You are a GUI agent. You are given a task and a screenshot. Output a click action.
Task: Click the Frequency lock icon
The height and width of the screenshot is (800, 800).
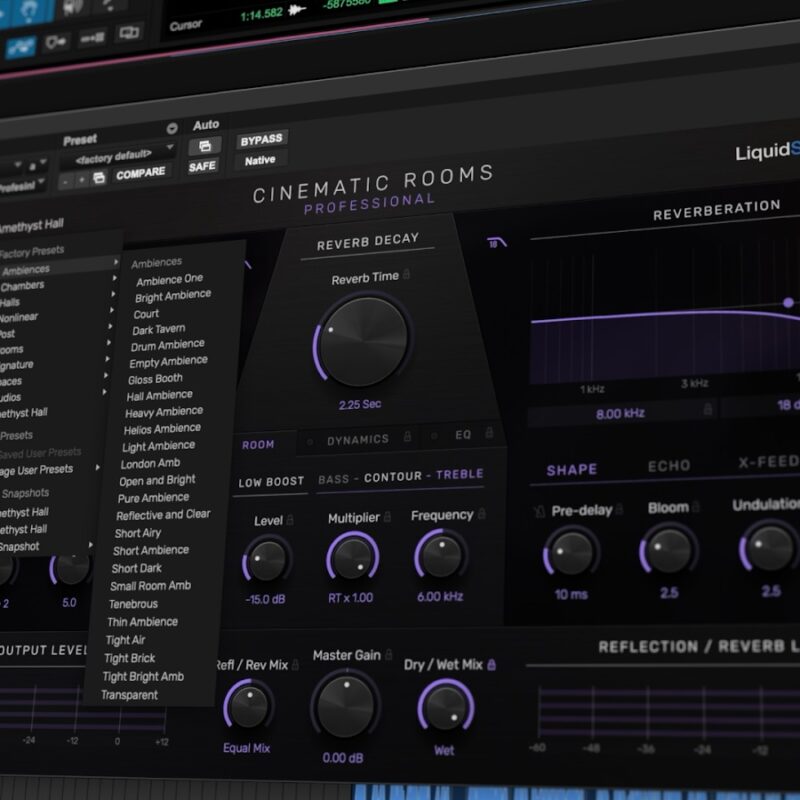[481, 513]
